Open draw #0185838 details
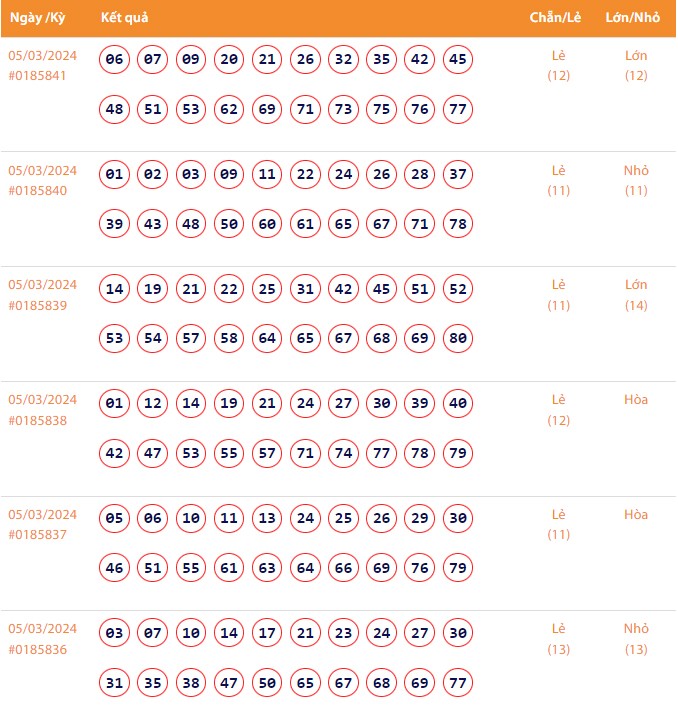678x717 pixels. tap(37, 420)
